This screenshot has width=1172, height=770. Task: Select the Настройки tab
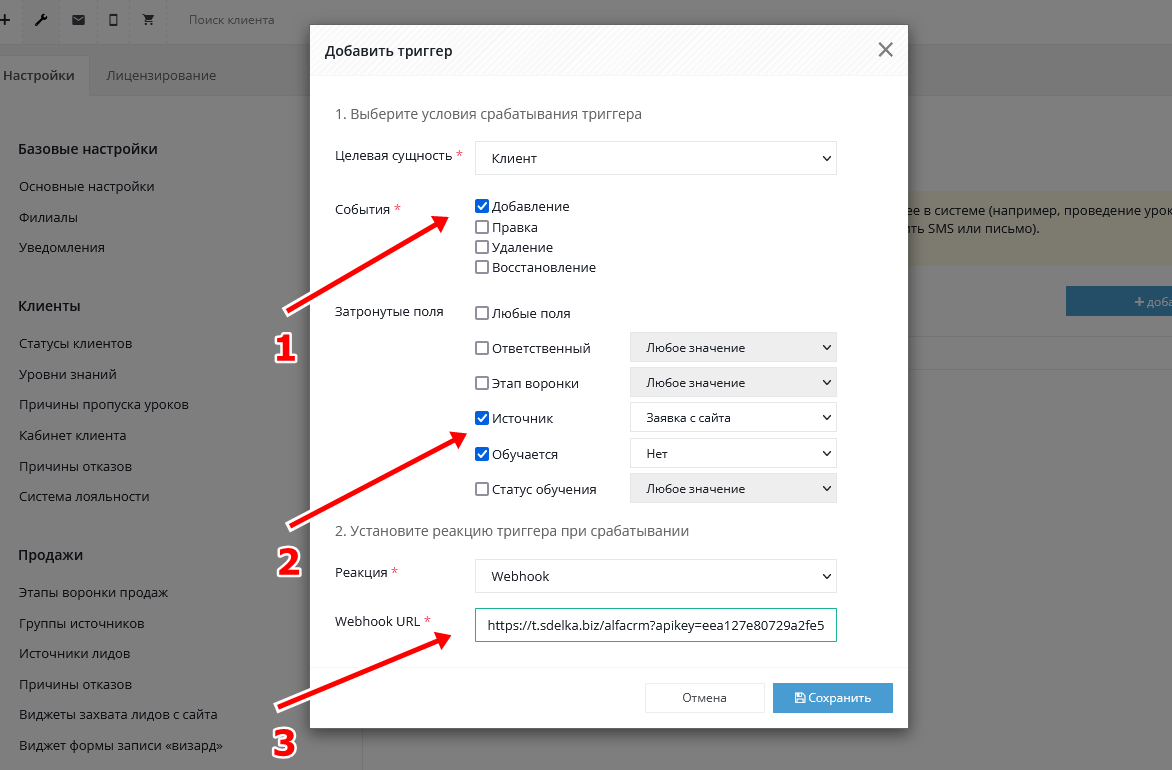point(39,75)
